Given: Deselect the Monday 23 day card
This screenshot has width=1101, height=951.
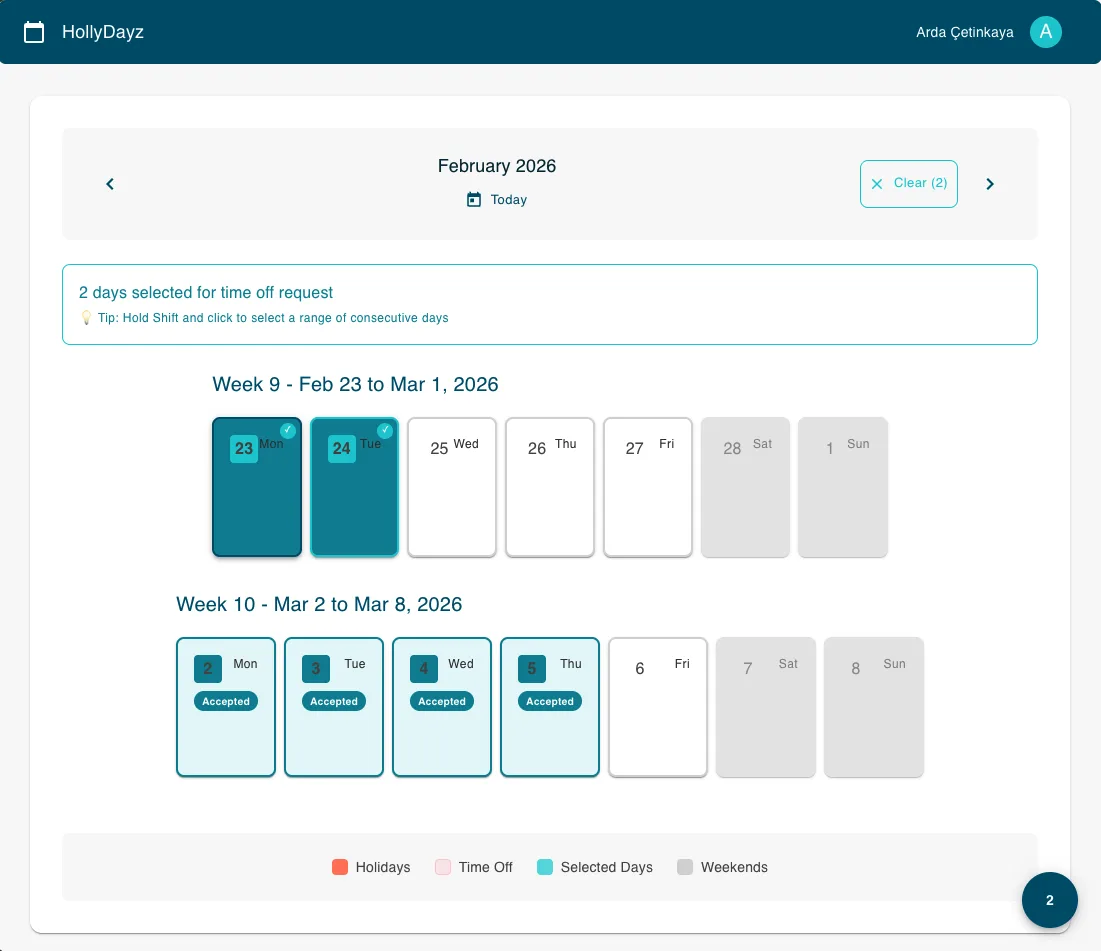Looking at the screenshot, I should click(x=257, y=500).
